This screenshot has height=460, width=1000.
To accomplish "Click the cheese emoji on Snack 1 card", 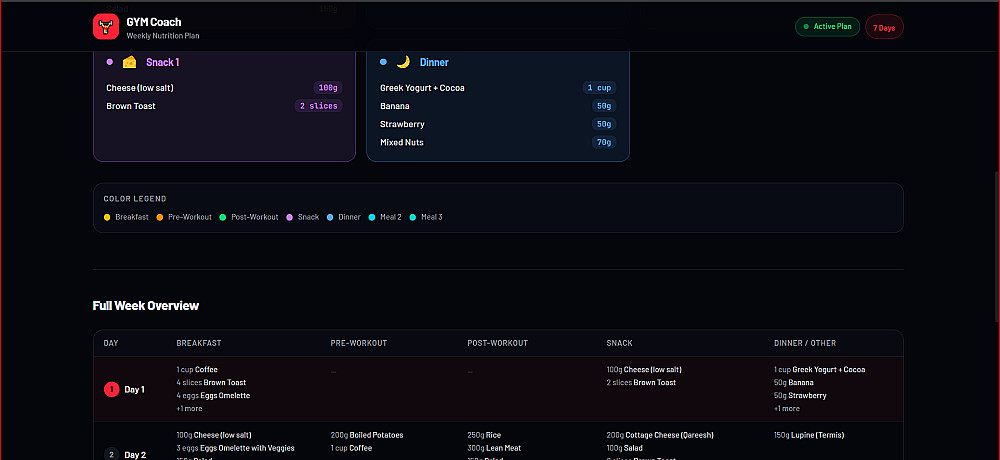I will [x=129, y=62].
